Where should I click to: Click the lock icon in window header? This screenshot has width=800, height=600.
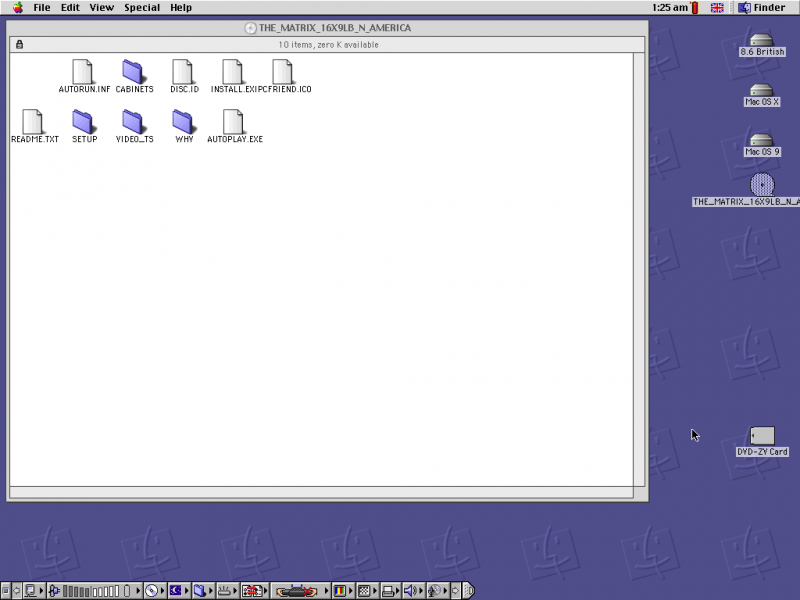click(x=19, y=44)
